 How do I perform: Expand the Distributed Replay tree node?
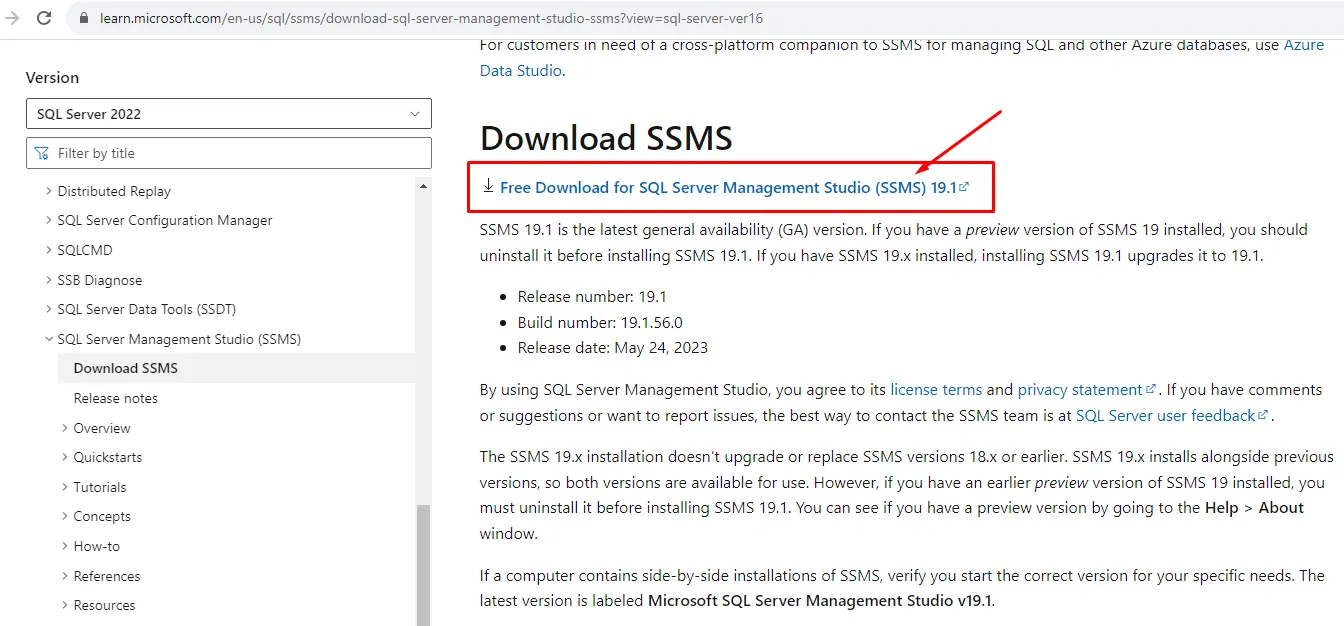click(49, 191)
